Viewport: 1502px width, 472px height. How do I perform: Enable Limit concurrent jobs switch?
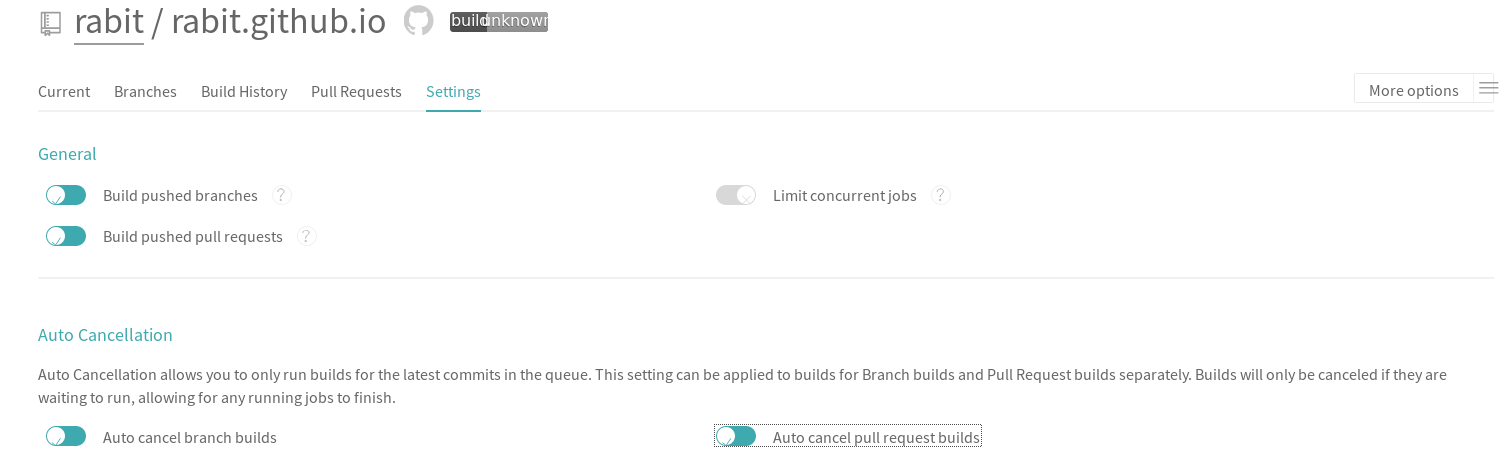coord(736,195)
